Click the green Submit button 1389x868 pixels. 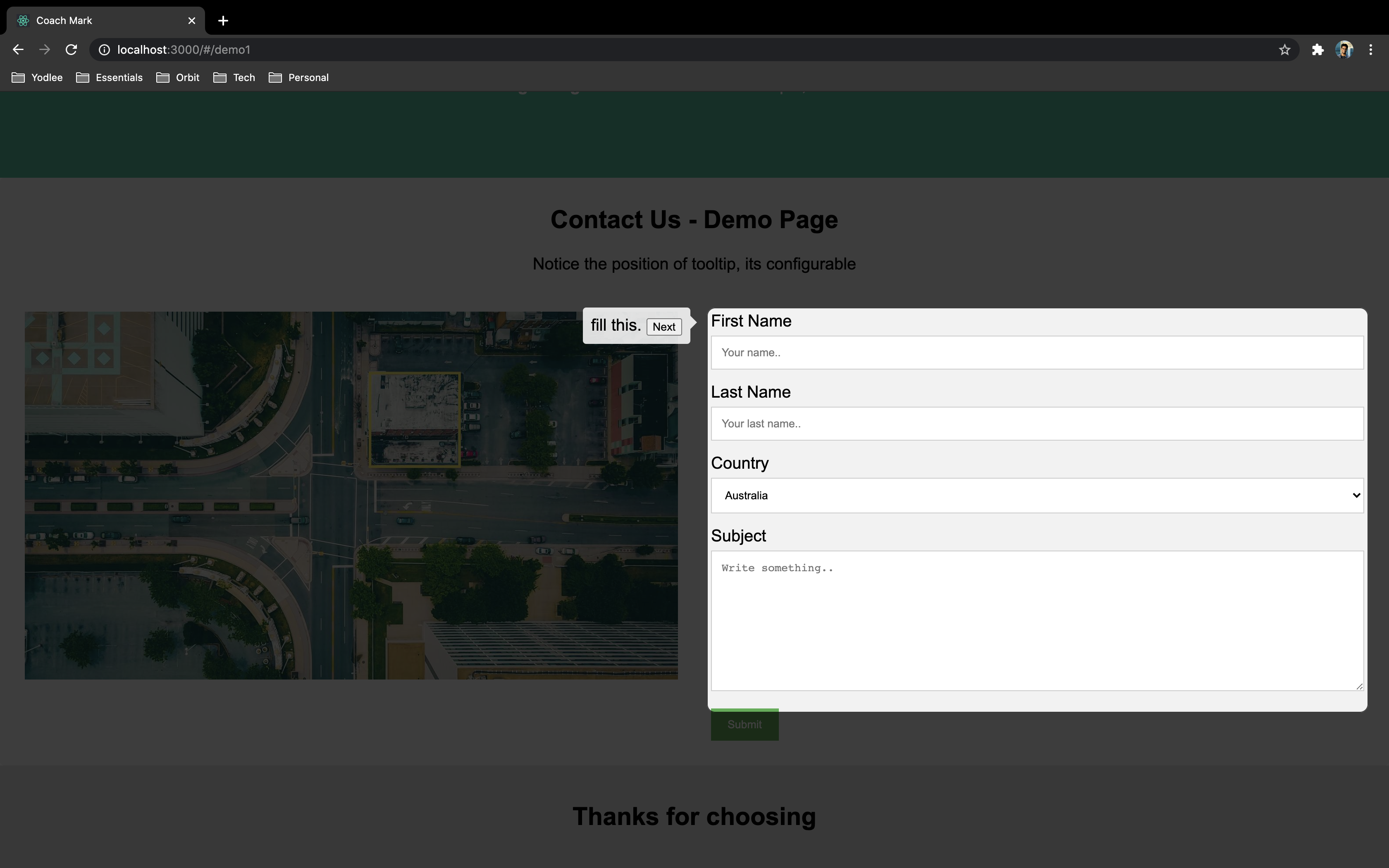[x=745, y=725]
